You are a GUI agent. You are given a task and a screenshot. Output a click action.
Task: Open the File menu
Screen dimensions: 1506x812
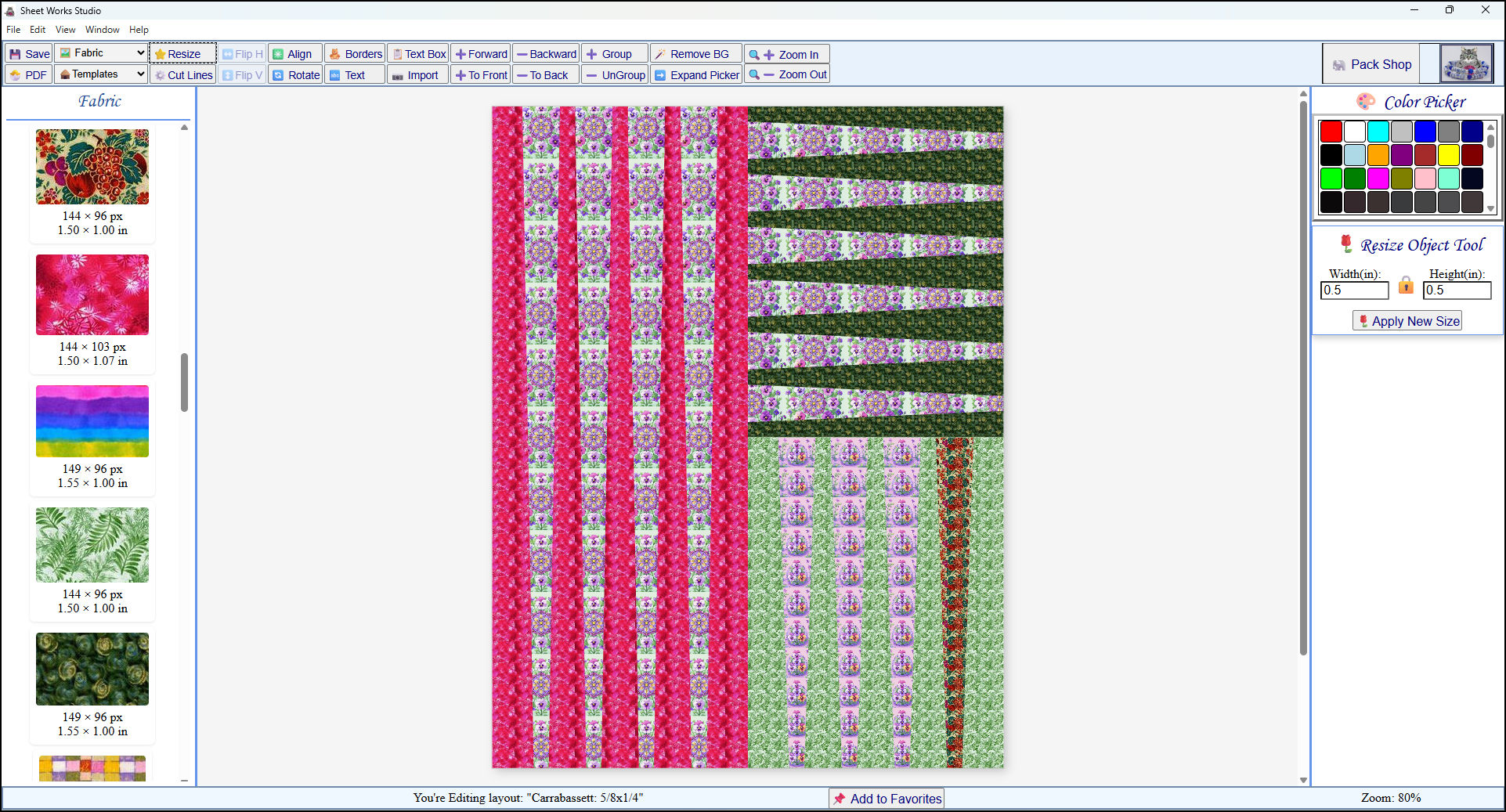(x=13, y=29)
